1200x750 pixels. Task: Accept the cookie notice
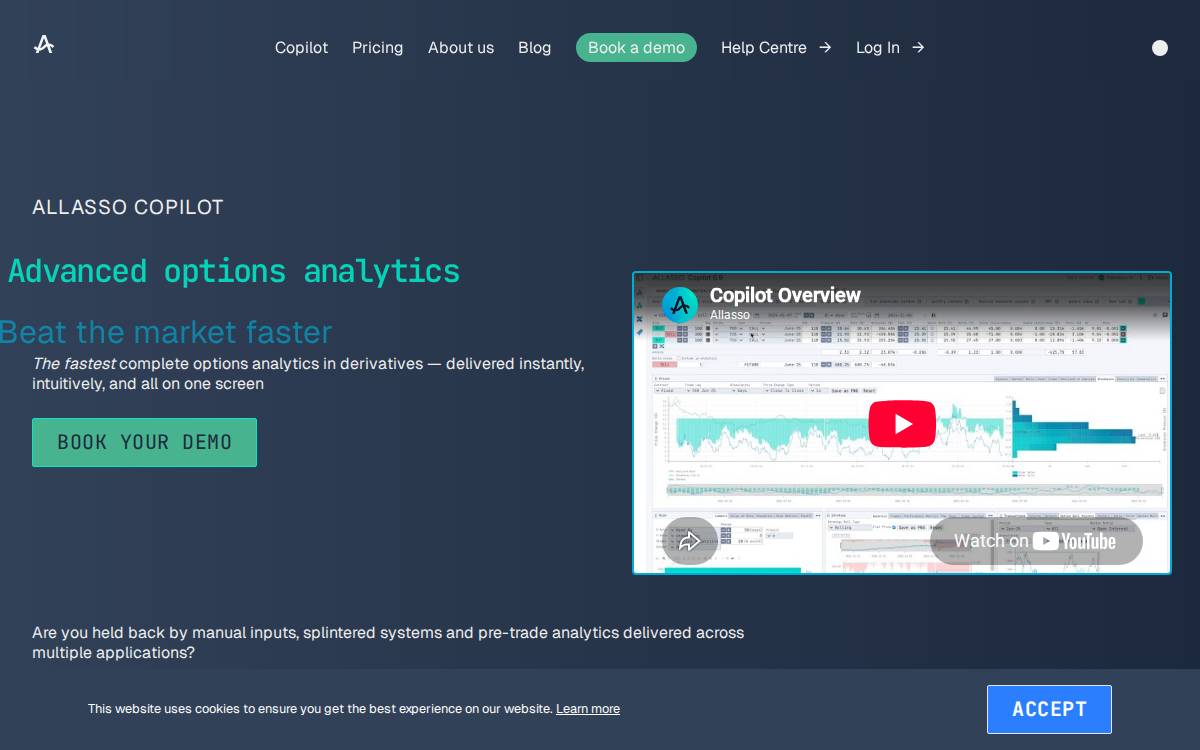(x=1049, y=709)
